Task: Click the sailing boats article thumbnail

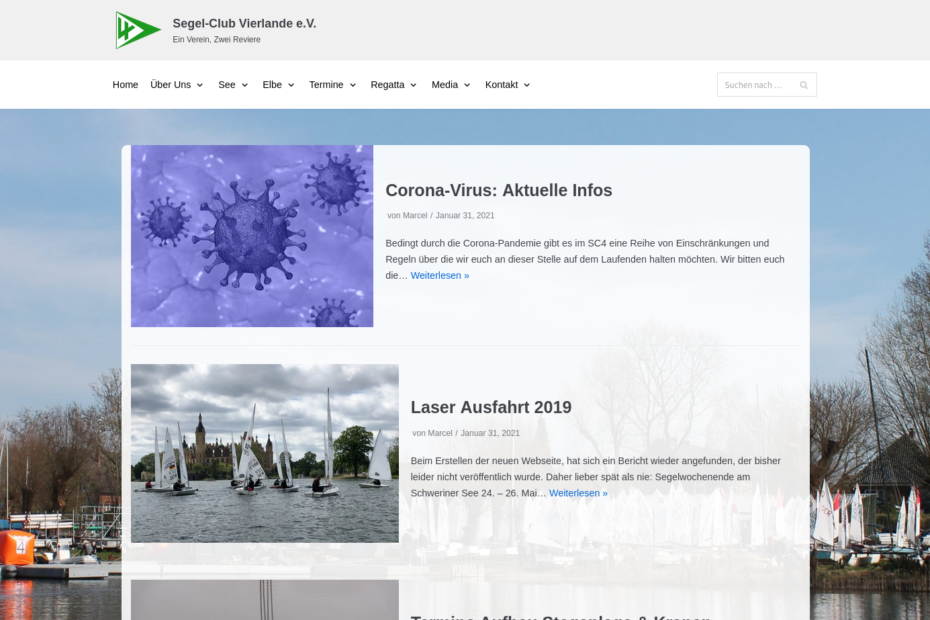Action: (x=265, y=453)
